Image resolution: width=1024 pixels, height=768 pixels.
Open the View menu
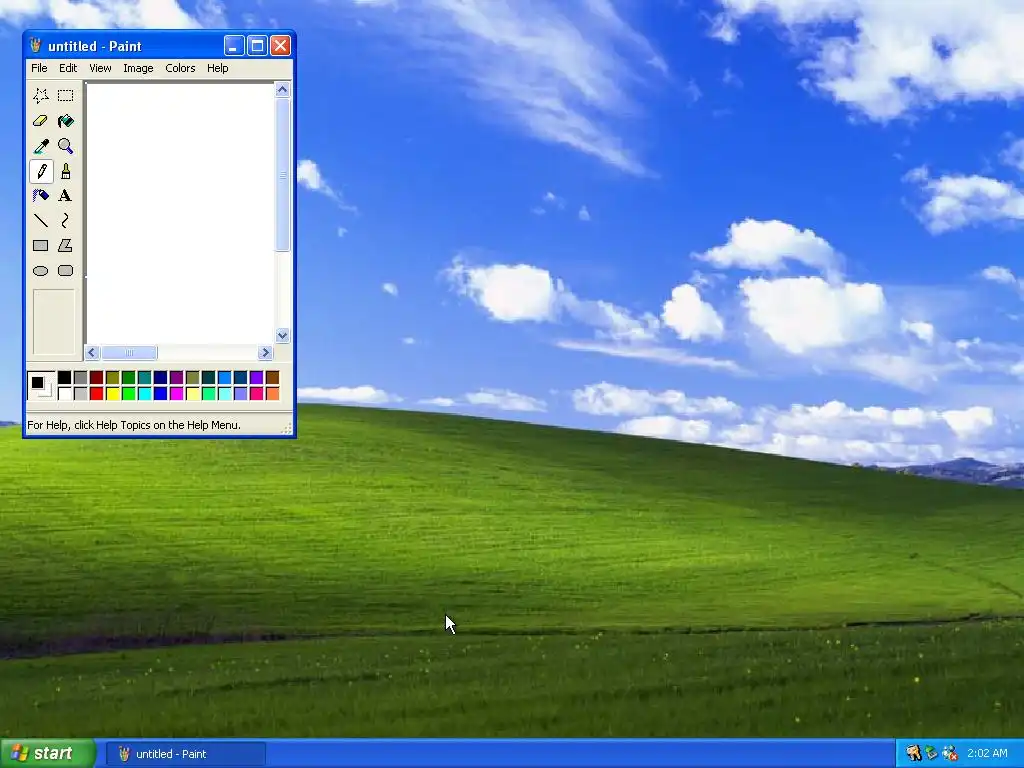100,68
